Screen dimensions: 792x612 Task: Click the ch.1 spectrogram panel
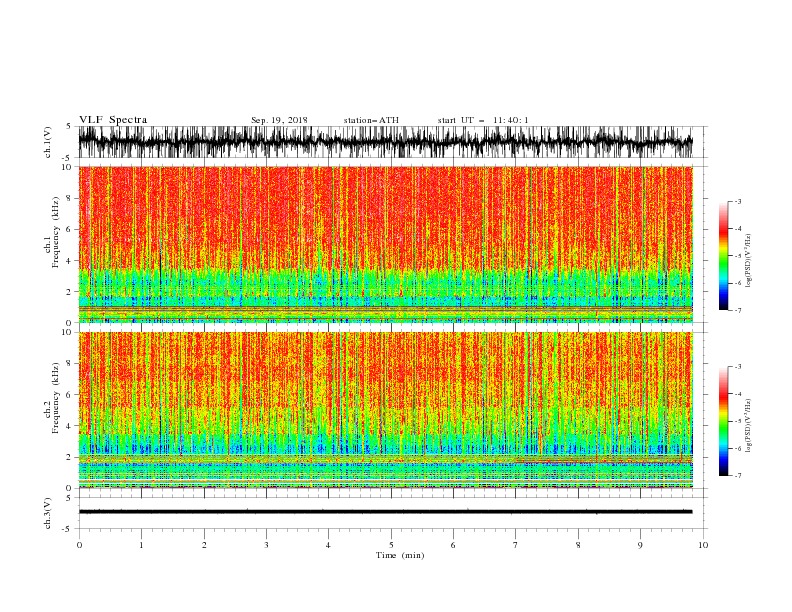pyautogui.click(x=386, y=244)
